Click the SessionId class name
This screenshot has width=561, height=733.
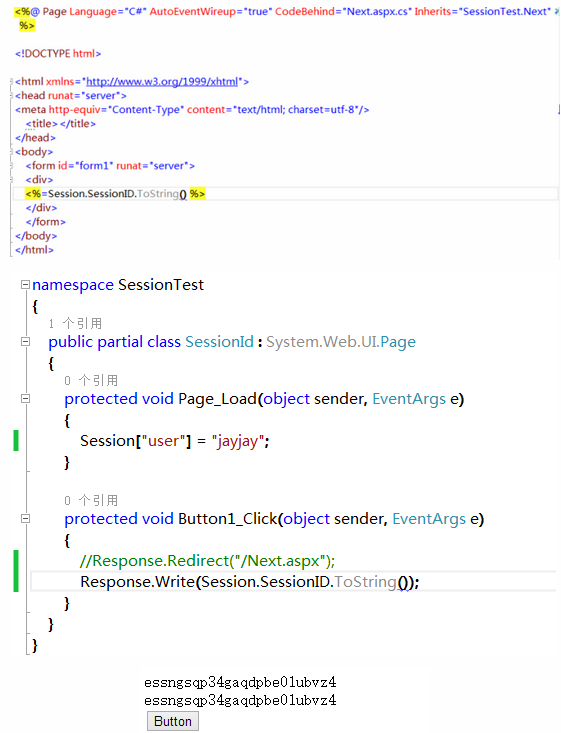pos(219,342)
